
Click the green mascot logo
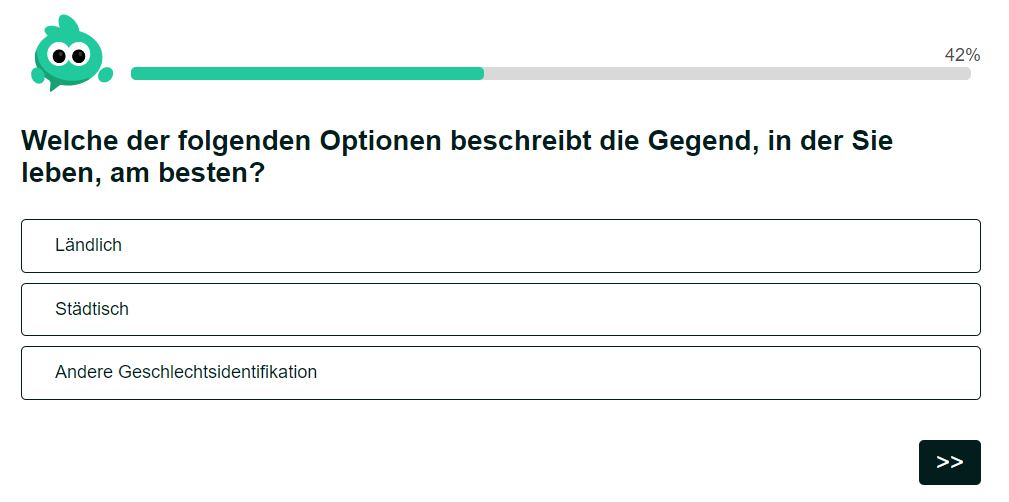pyautogui.click(x=71, y=53)
